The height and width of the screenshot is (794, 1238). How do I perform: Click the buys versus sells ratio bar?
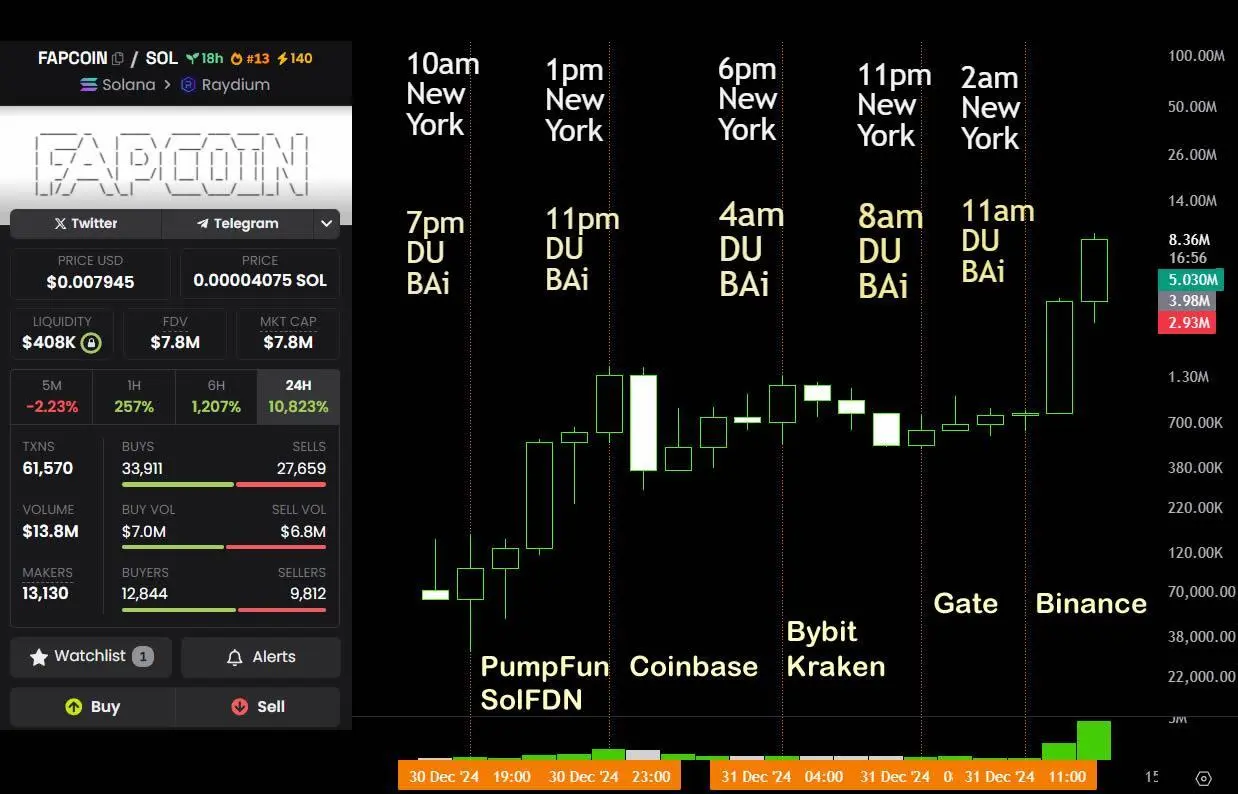pyautogui.click(x=224, y=484)
